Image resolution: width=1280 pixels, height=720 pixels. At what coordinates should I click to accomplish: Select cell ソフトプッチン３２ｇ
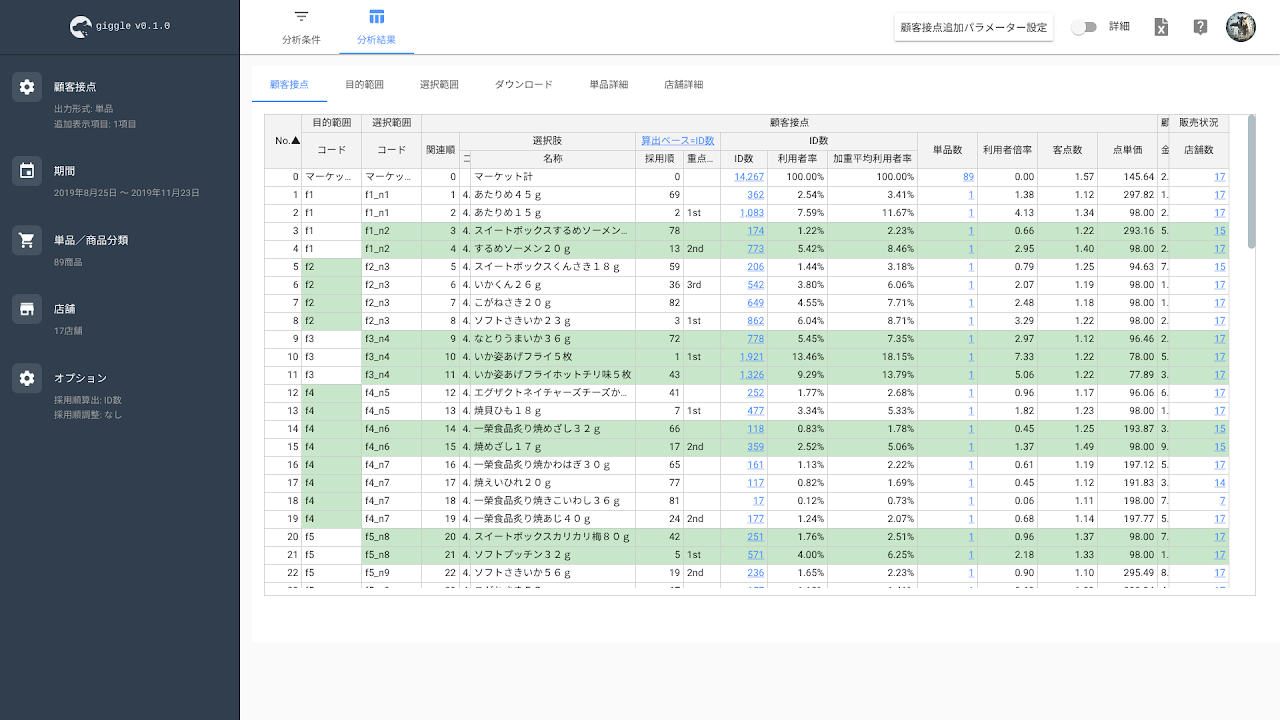click(553, 555)
